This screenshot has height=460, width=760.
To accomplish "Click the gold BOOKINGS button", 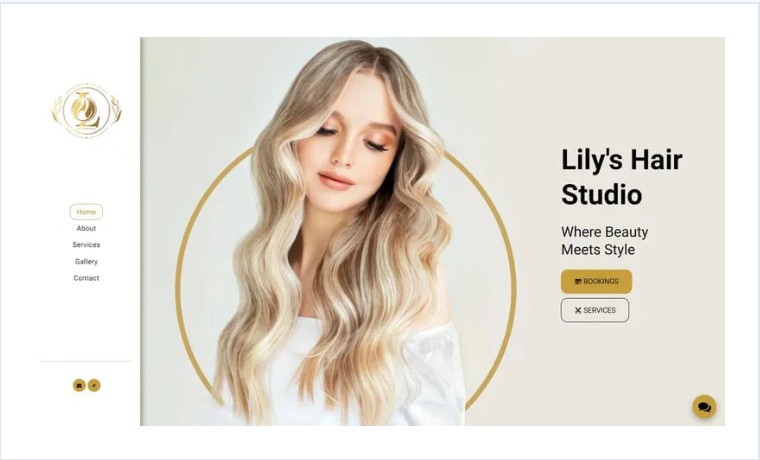I will click(x=596, y=281).
